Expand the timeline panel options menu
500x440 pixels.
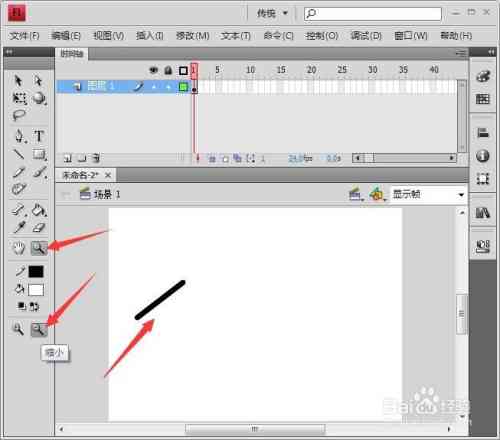461,53
